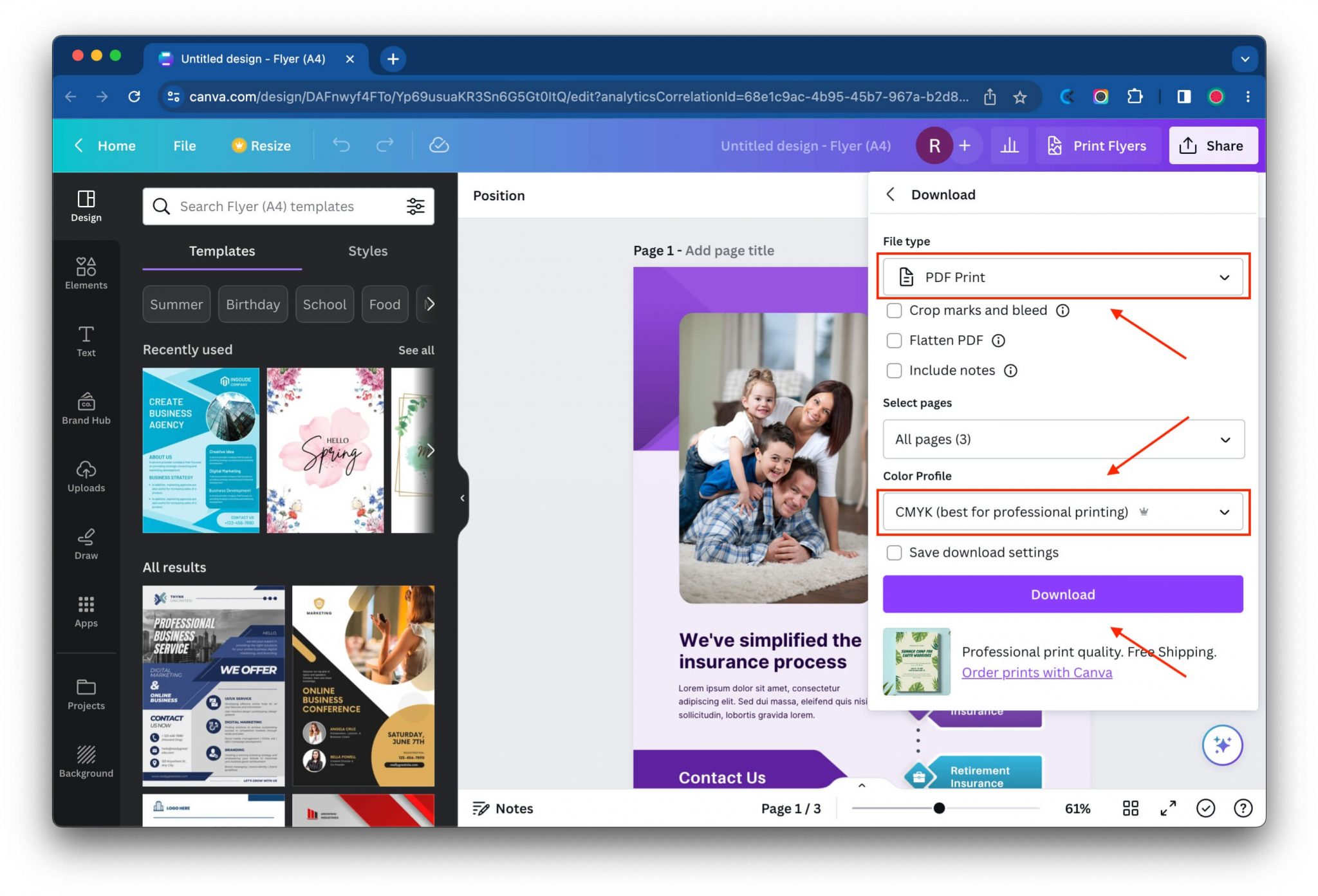Expand the File type dropdown
1318x896 pixels.
click(1063, 277)
